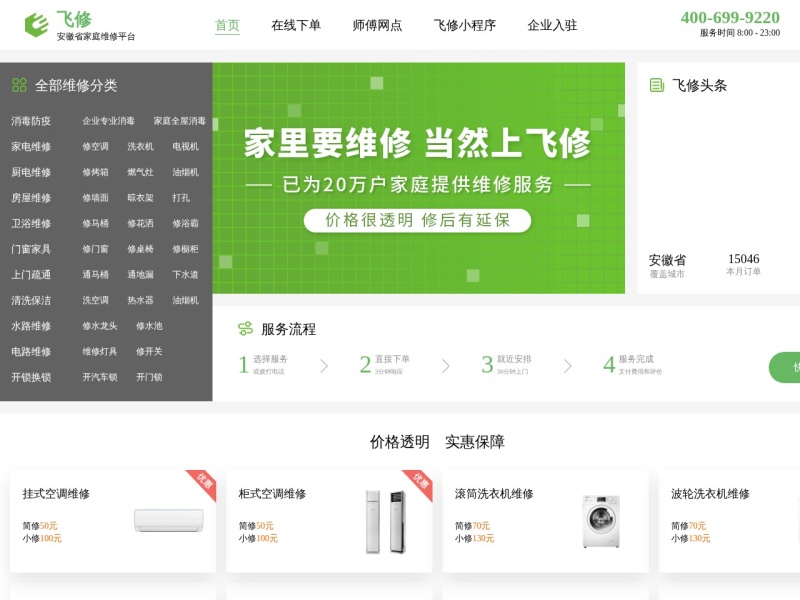
Task: Go to 在线下单 in the top nav
Action: (296, 25)
